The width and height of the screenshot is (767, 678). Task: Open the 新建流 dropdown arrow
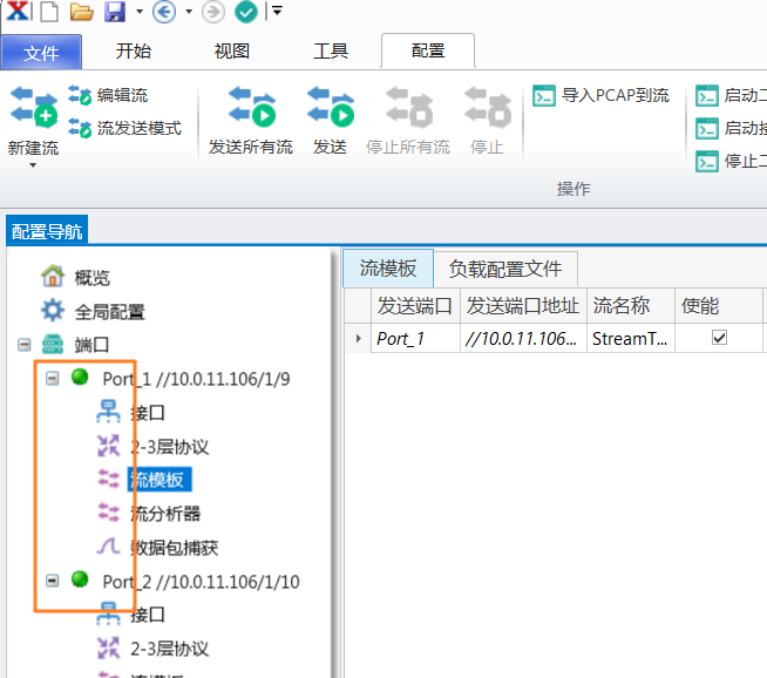33,165
